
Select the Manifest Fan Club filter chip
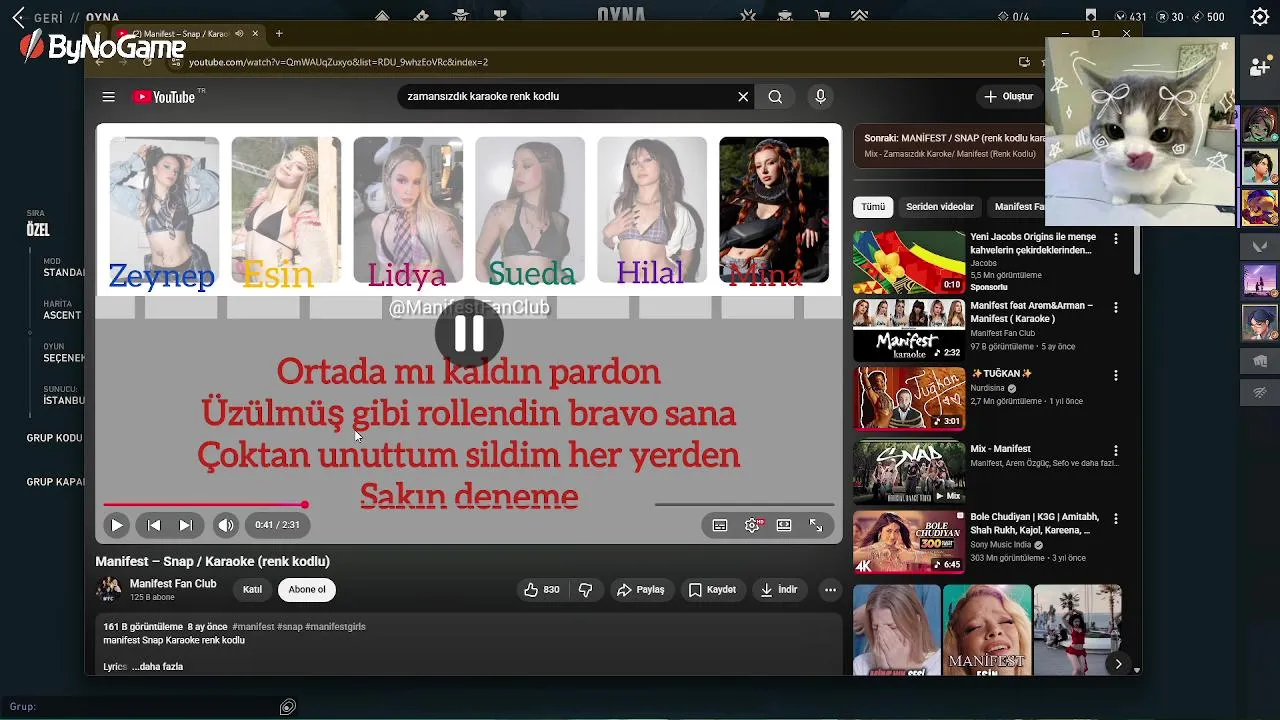point(1017,207)
